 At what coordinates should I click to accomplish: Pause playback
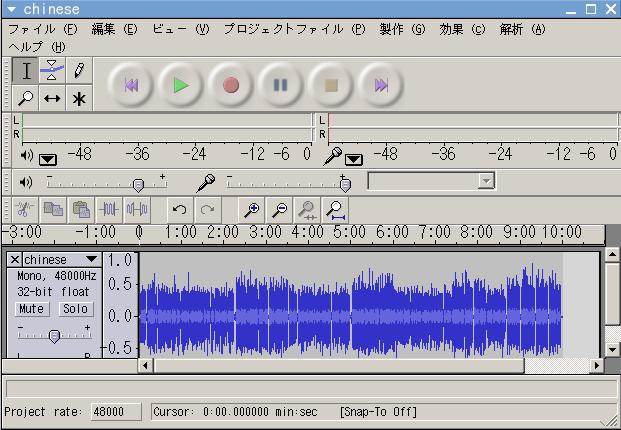coord(280,85)
